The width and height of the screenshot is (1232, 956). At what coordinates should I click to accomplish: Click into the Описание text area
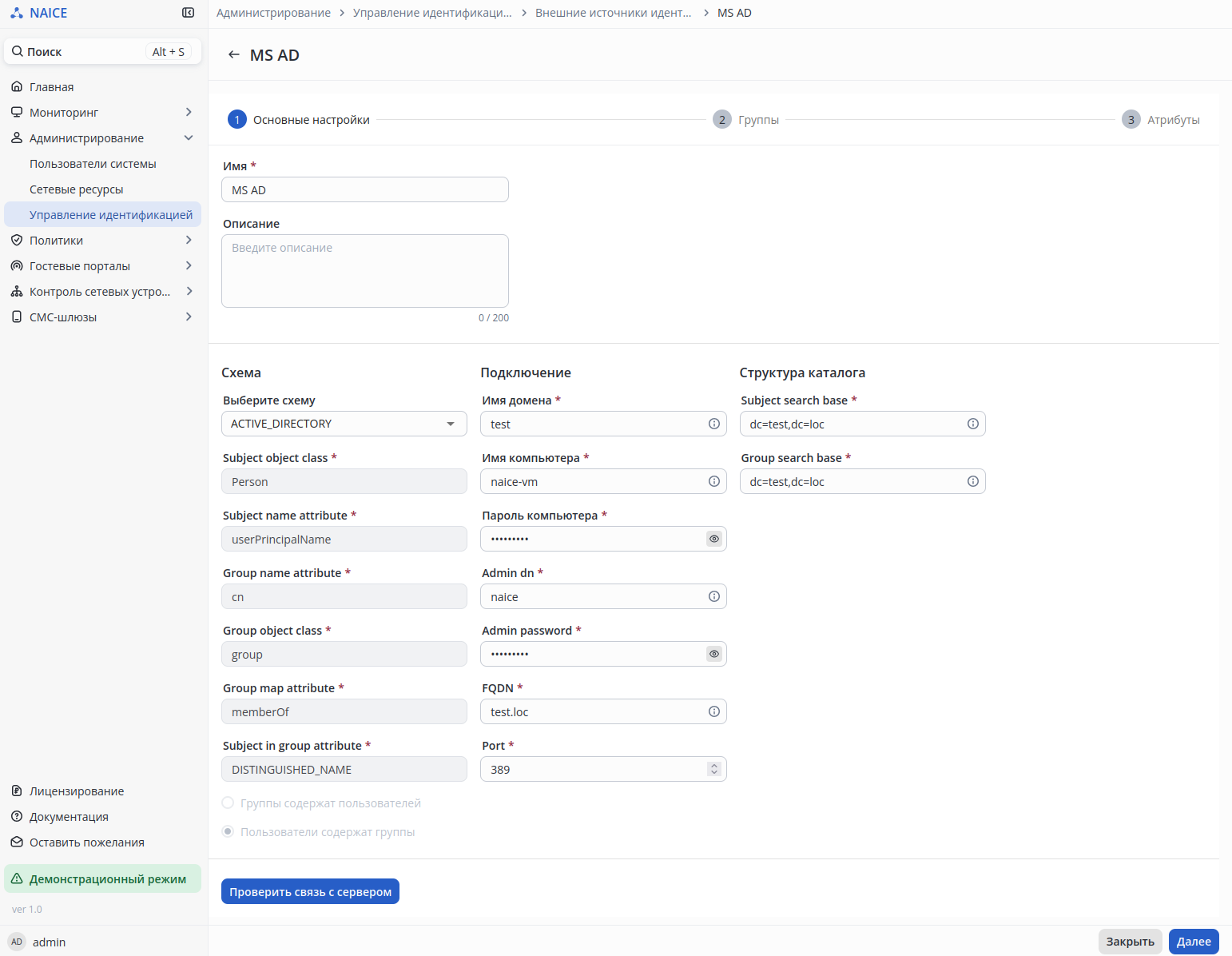(364, 271)
